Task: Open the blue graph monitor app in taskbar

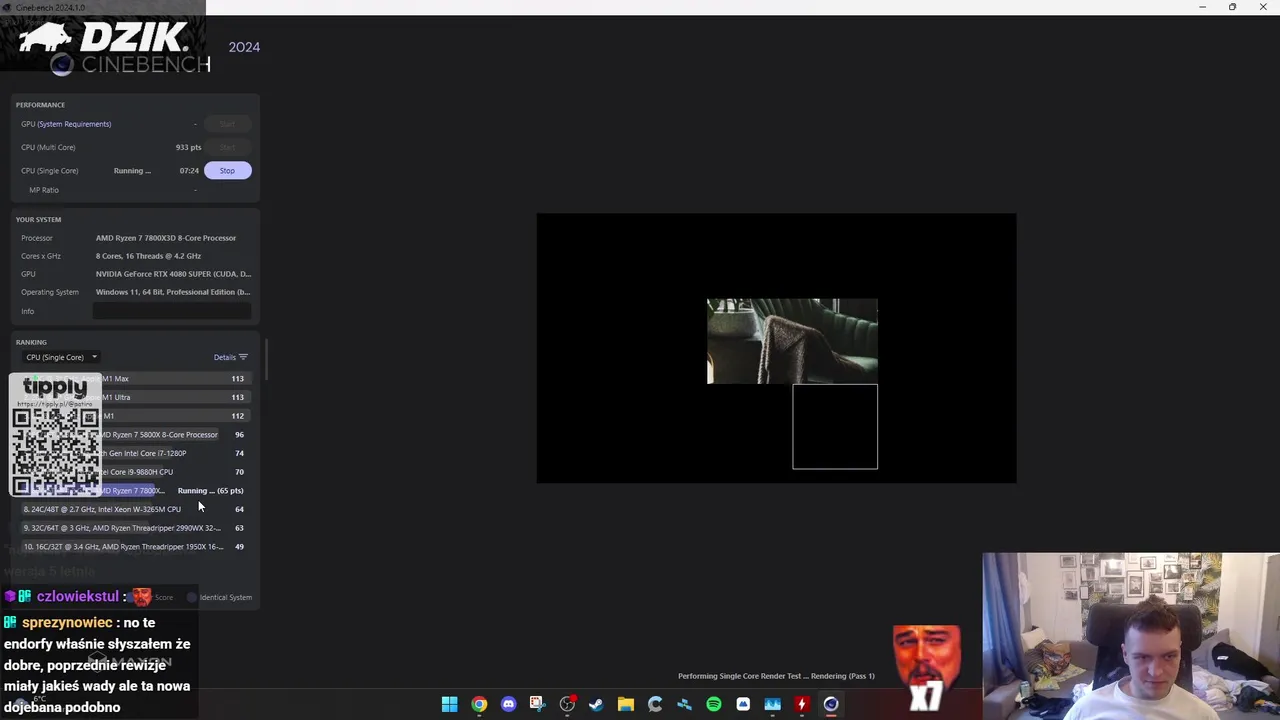Action: pyautogui.click(x=772, y=704)
